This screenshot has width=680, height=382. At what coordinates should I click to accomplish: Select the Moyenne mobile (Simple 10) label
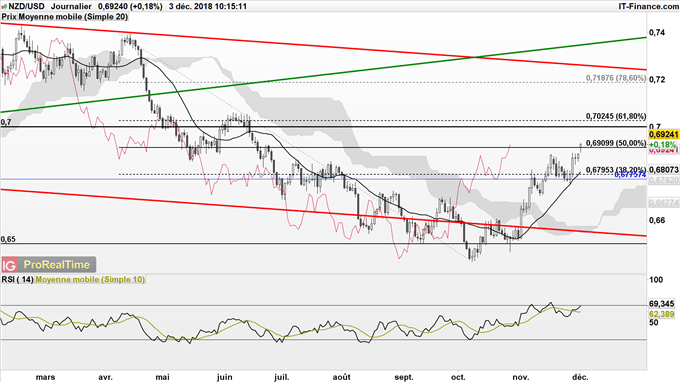click(x=90, y=280)
